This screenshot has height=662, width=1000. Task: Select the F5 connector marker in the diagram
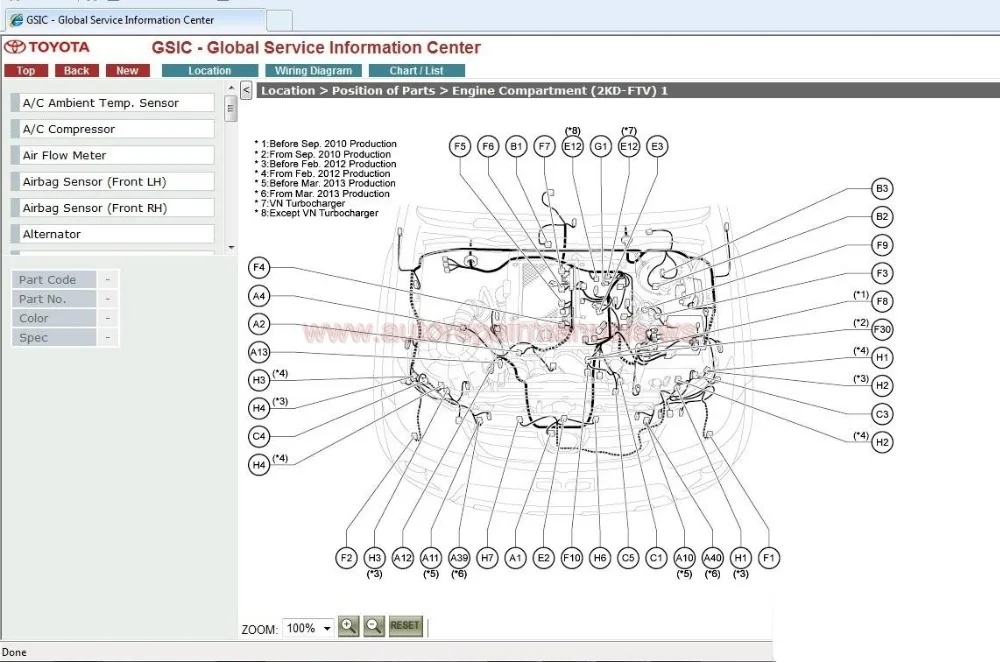460,146
